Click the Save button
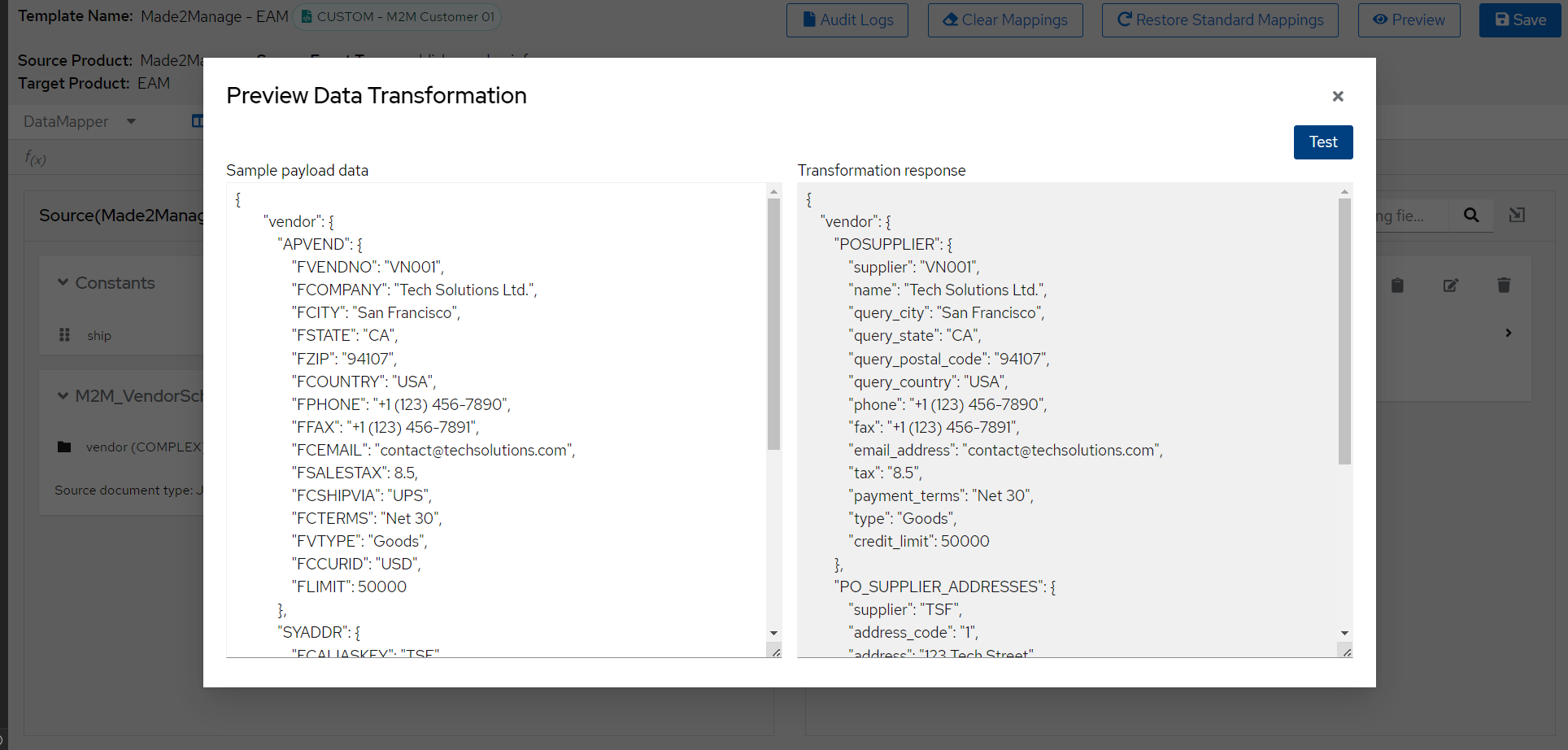 tap(1519, 20)
